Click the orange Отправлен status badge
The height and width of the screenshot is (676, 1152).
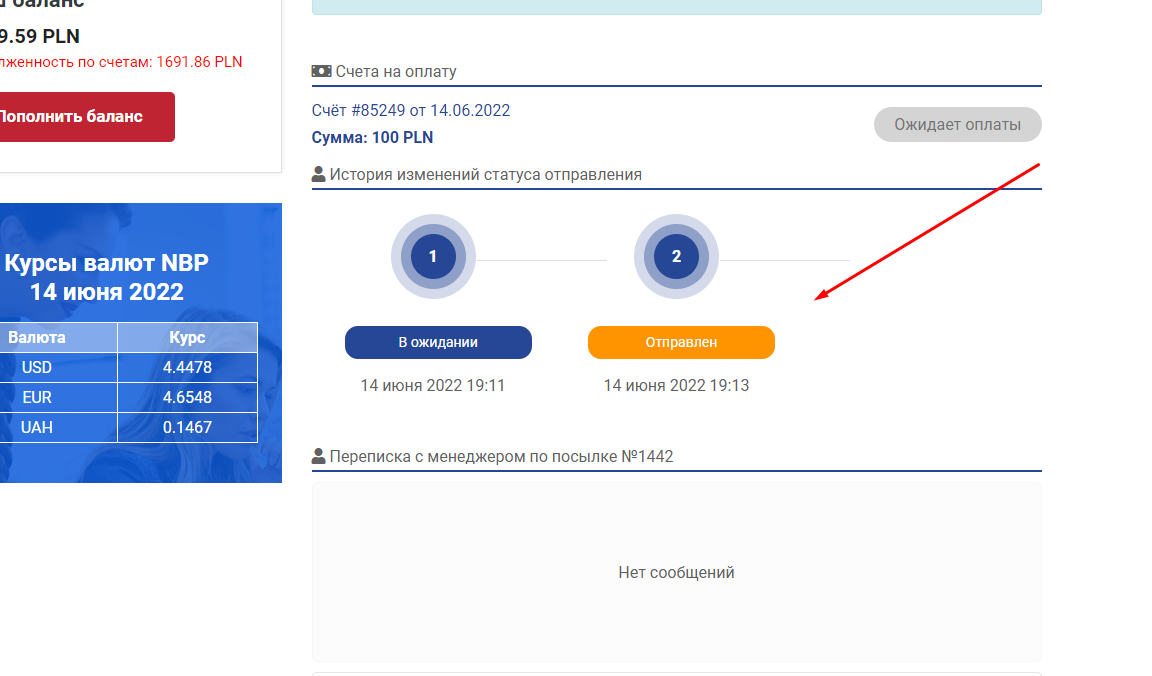point(681,342)
